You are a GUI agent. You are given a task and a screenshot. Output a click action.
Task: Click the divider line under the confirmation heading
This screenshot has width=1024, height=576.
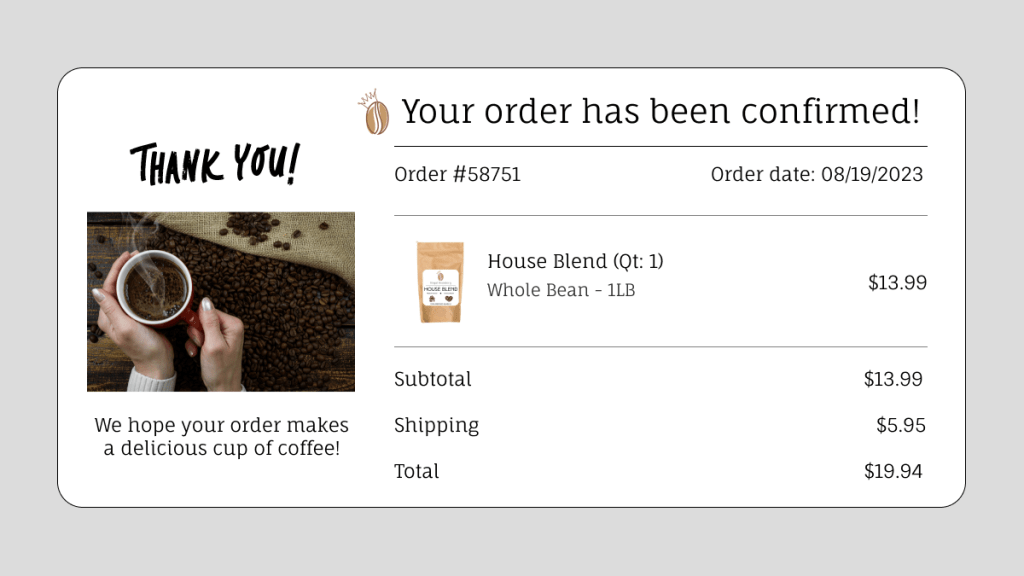point(660,147)
